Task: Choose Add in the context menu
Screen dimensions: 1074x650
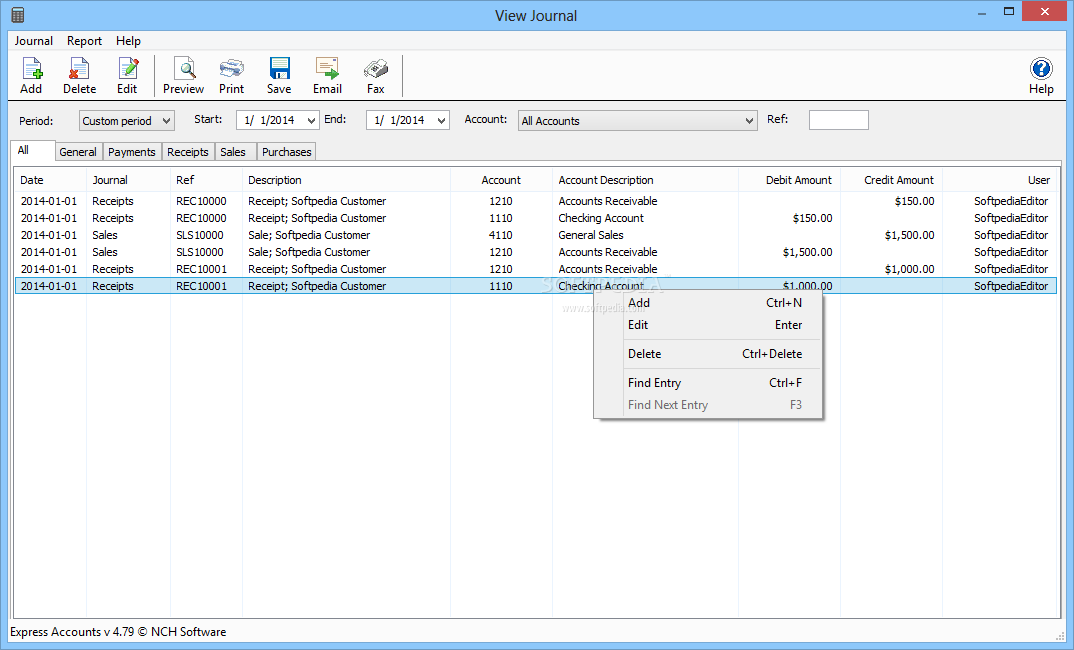Action: point(708,303)
